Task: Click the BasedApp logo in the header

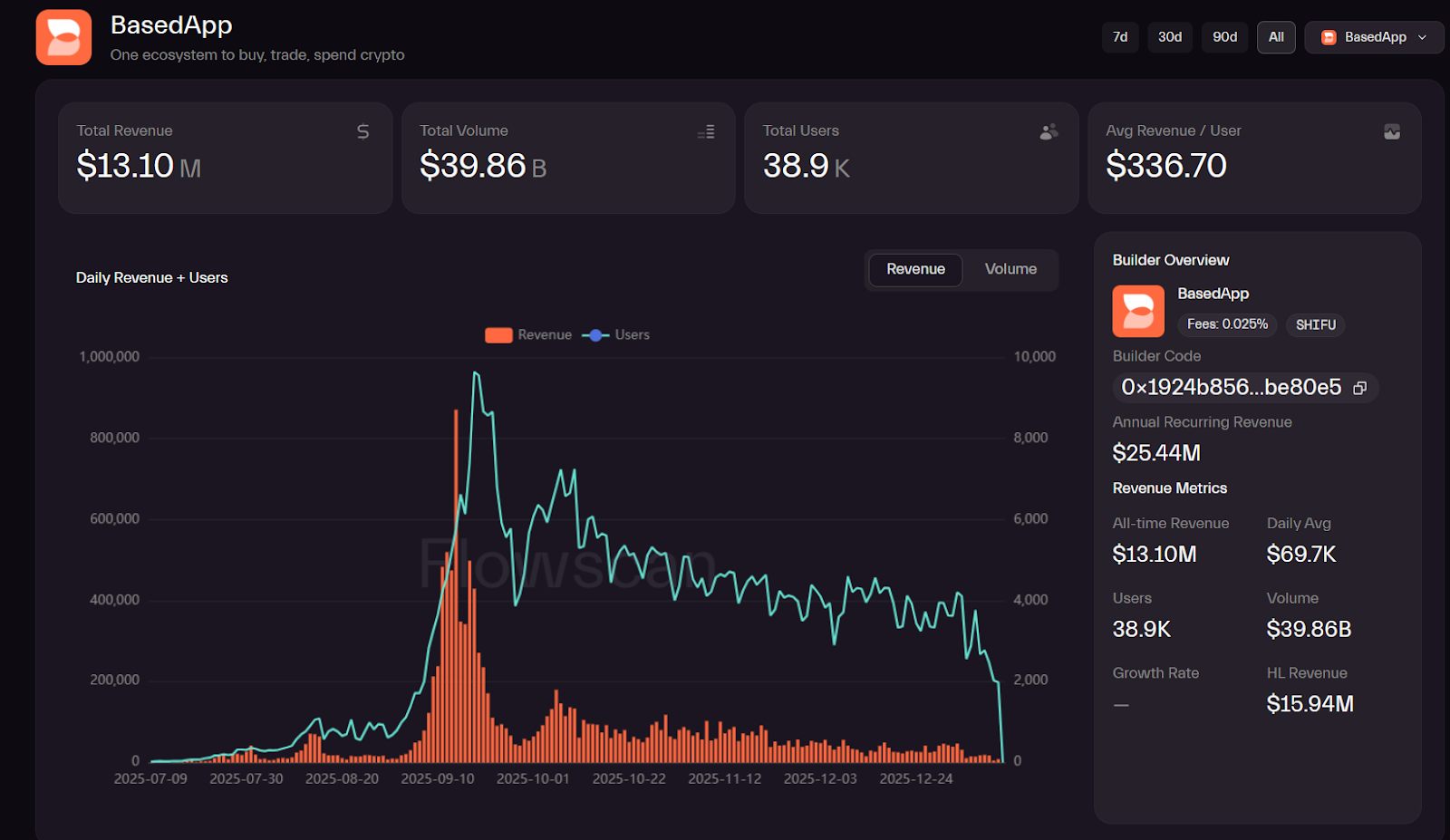Action: coord(63,37)
